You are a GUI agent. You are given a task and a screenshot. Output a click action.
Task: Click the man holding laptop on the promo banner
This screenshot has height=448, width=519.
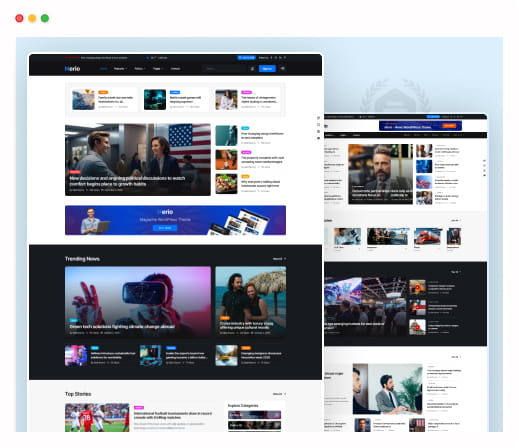tap(94, 221)
